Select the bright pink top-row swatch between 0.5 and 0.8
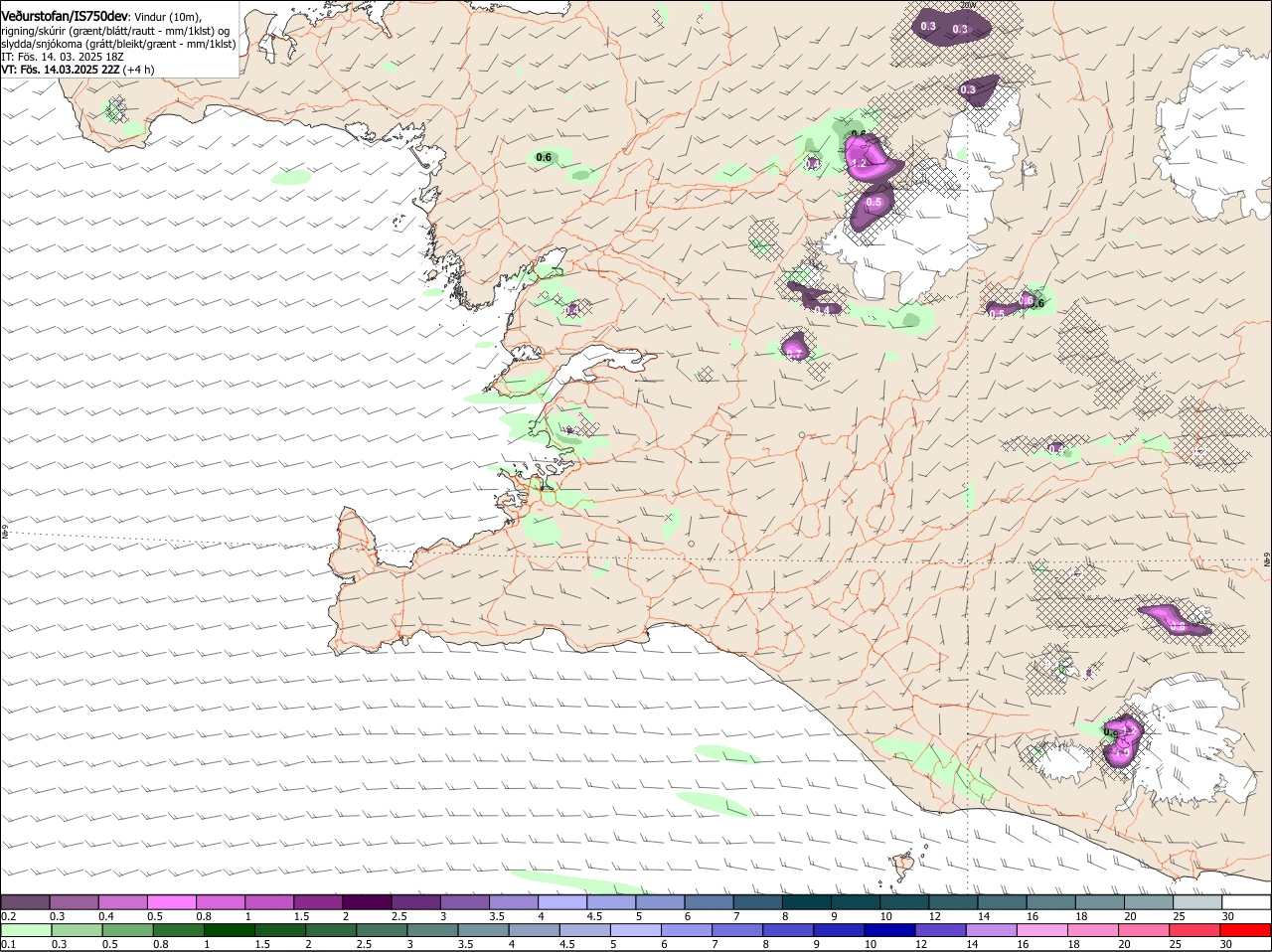This screenshot has height=952, width=1272. tap(172, 902)
